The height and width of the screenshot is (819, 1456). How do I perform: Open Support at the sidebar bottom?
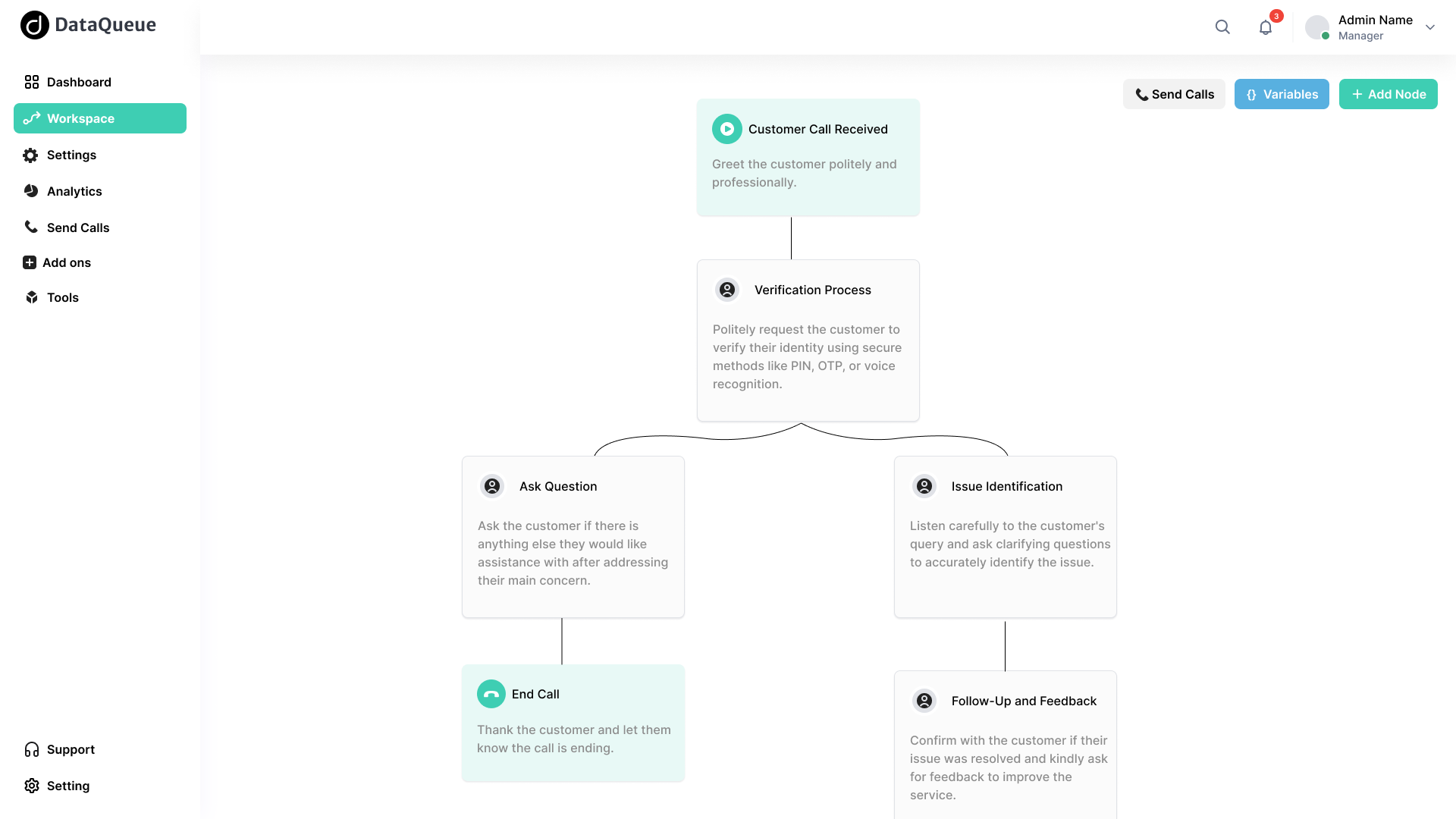71,749
